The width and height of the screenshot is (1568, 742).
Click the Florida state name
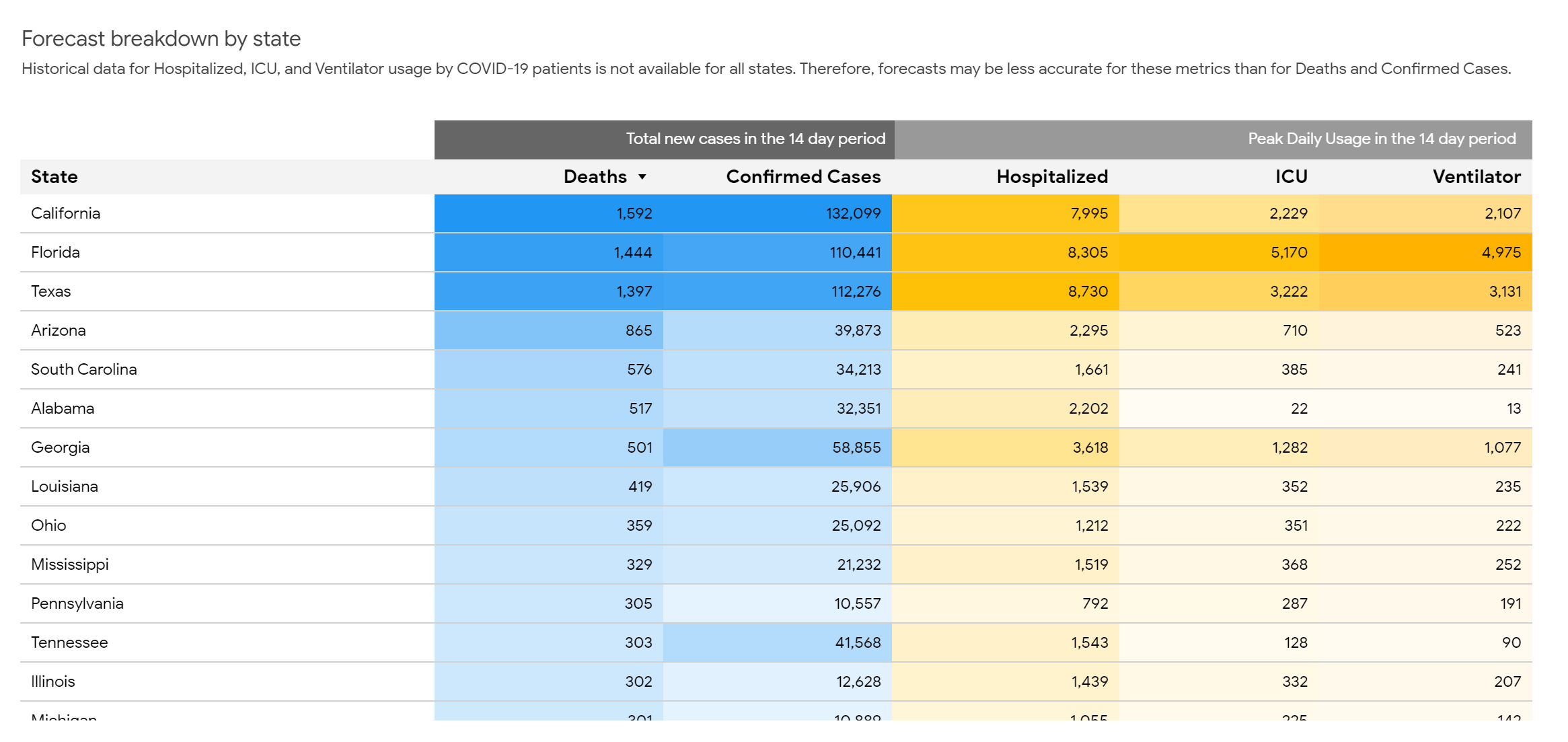click(56, 252)
